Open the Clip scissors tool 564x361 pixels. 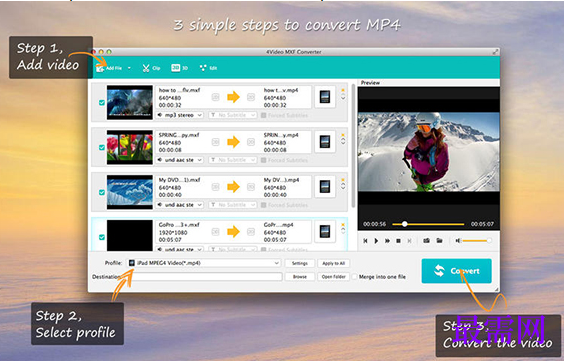click(151, 68)
